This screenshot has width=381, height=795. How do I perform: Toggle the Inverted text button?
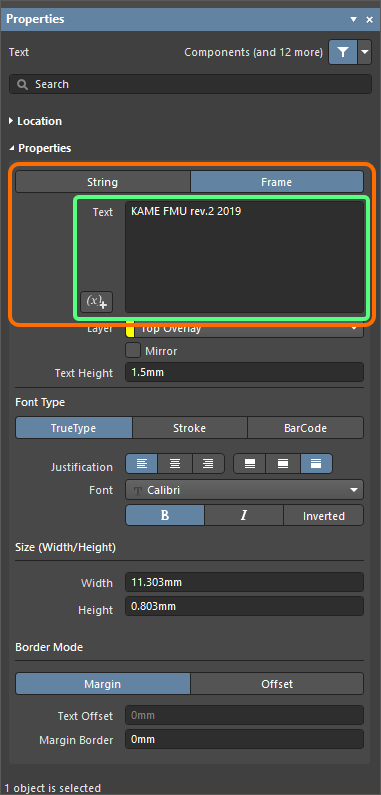[x=324, y=515]
